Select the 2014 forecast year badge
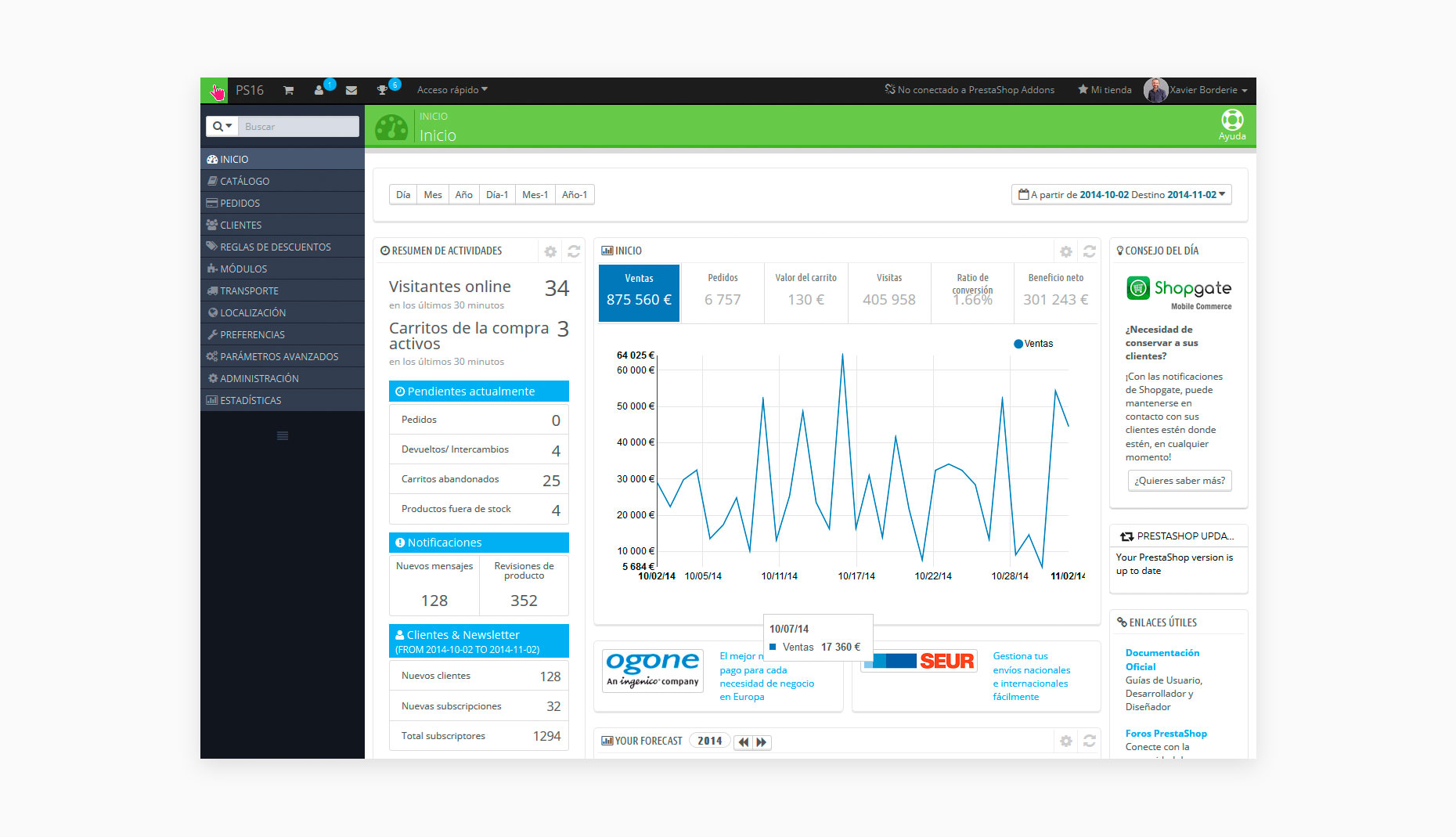The width and height of the screenshot is (1456, 837). (x=710, y=741)
